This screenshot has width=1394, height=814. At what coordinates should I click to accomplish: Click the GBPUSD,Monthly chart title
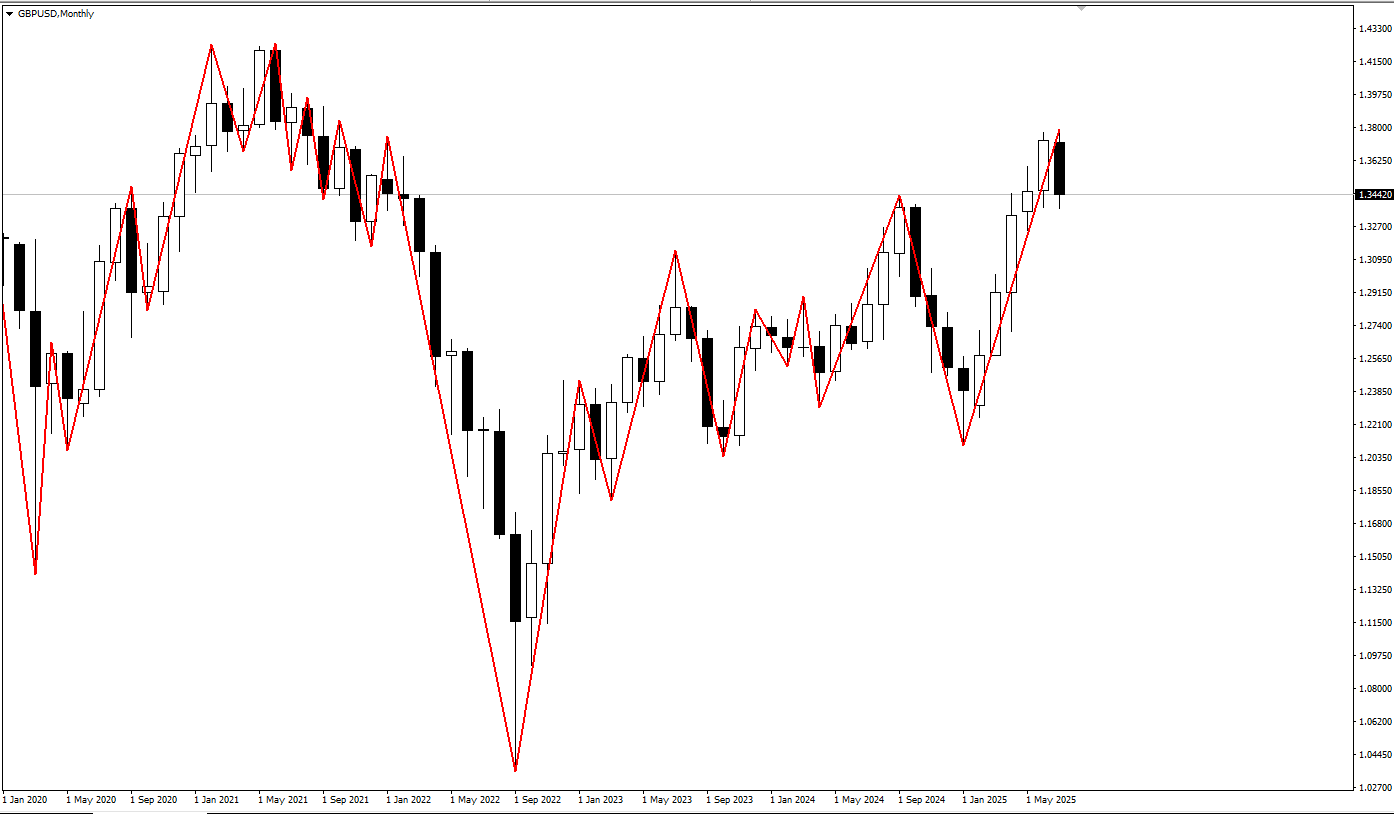[x=56, y=14]
